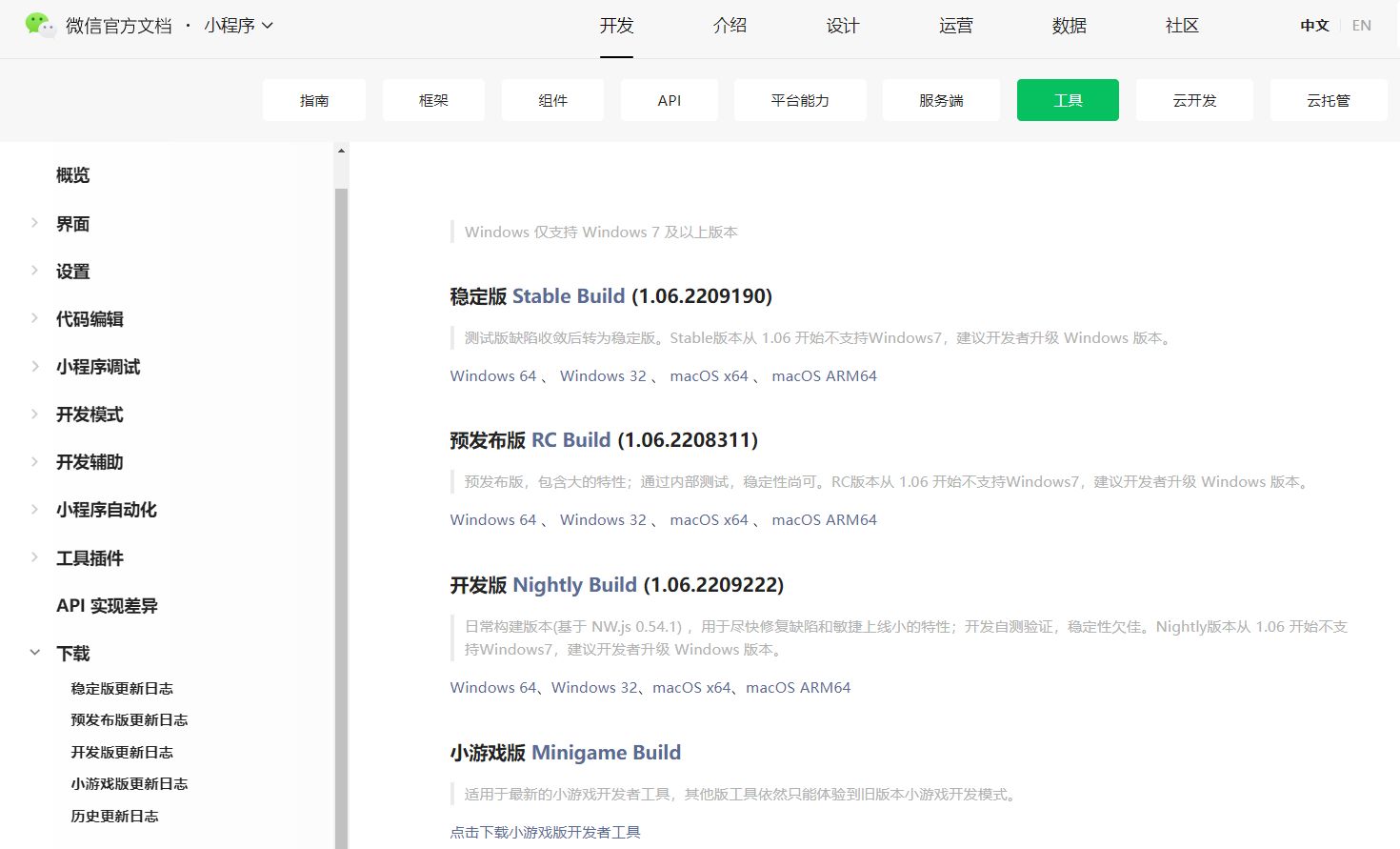Expand the 开发辅助 sidebar section
1400x849 pixels.
34,461
